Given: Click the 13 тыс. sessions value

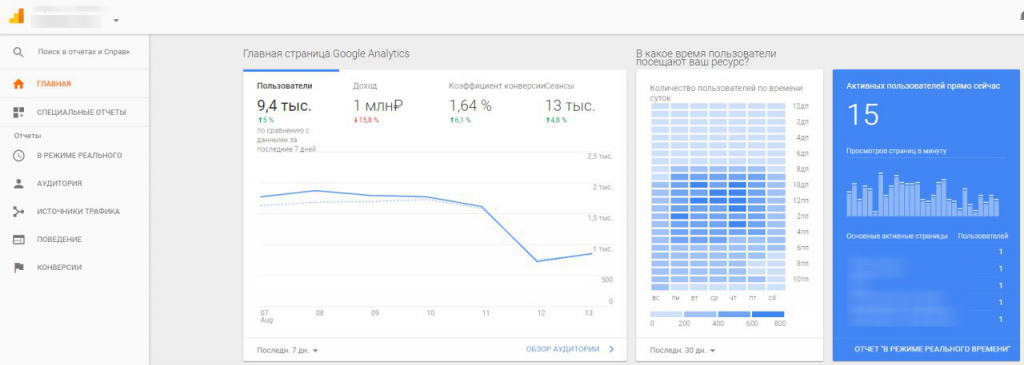Looking at the screenshot, I should [570, 105].
